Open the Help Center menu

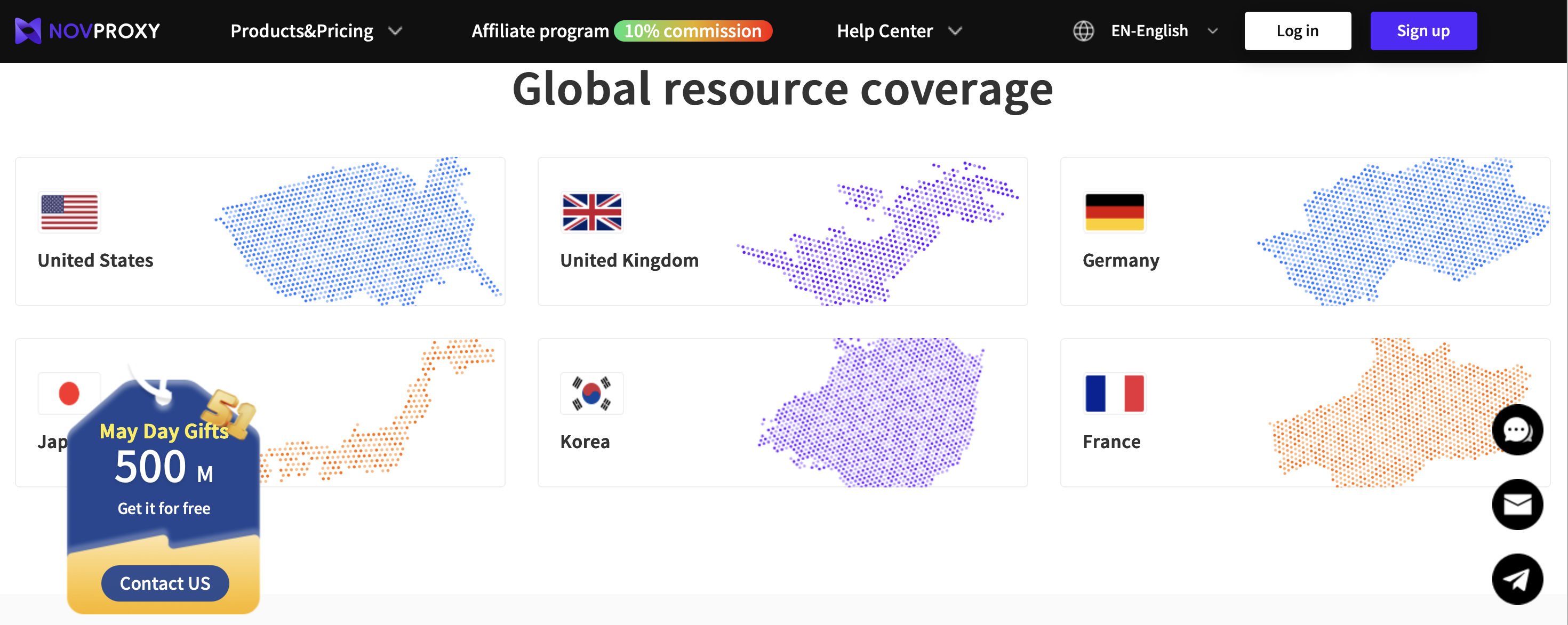point(884,31)
